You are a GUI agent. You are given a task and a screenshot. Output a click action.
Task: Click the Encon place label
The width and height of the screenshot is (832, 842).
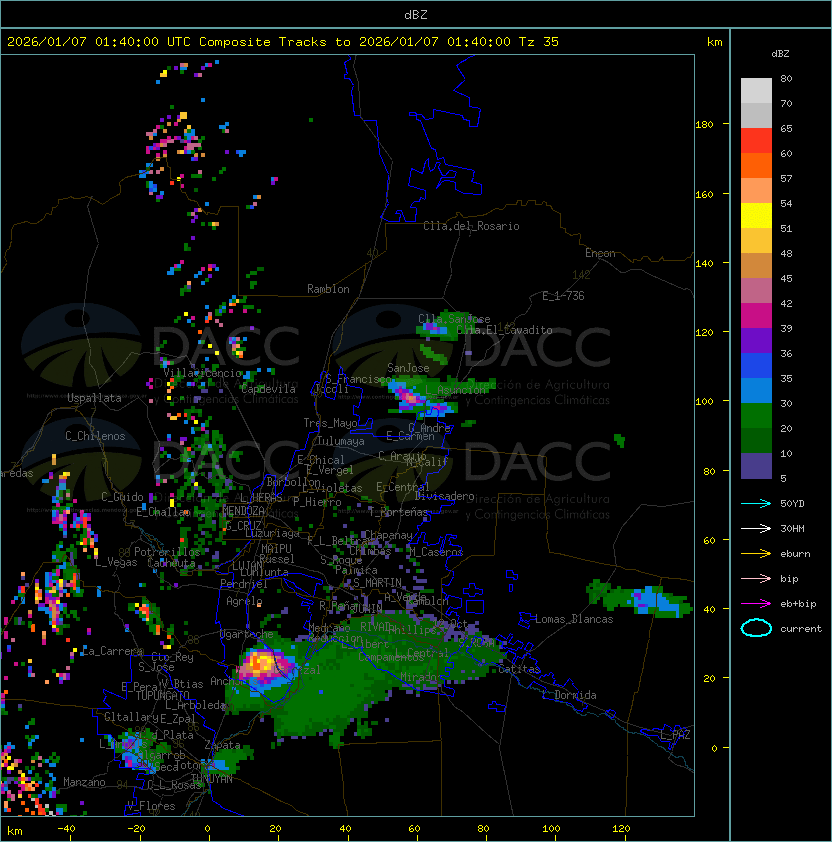click(x=600, y=253)
